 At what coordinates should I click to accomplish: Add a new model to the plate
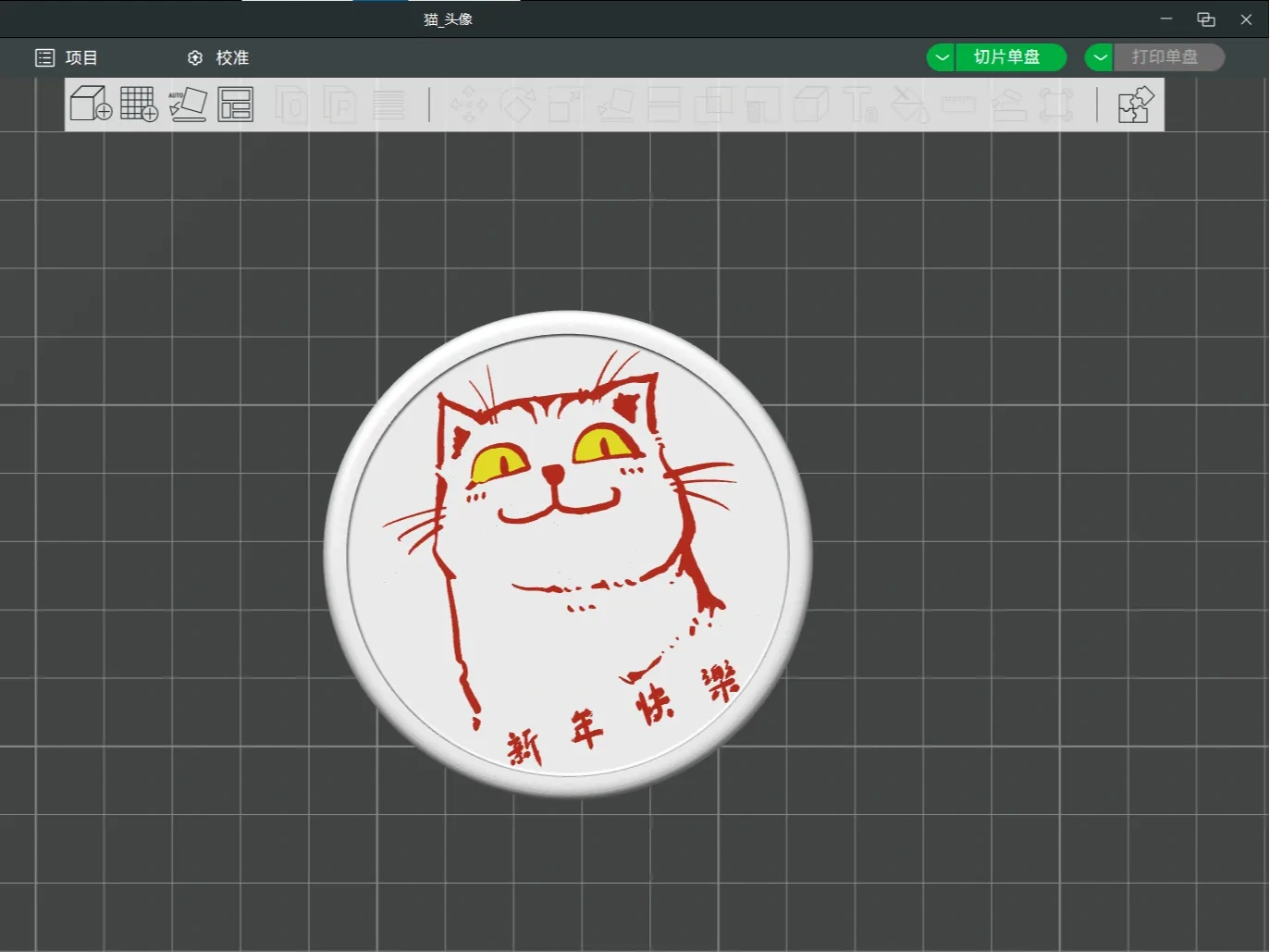(90, 104)
